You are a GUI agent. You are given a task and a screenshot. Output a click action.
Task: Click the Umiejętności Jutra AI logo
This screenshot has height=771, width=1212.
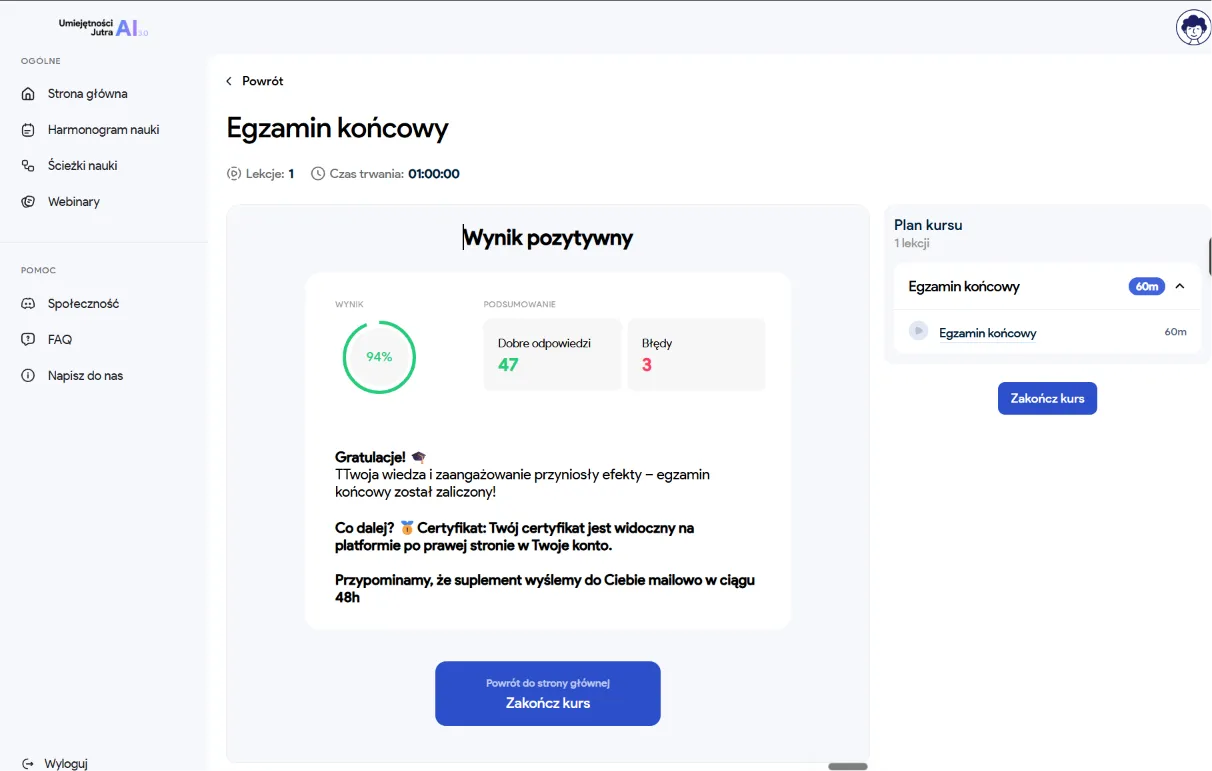click(103, 28)
